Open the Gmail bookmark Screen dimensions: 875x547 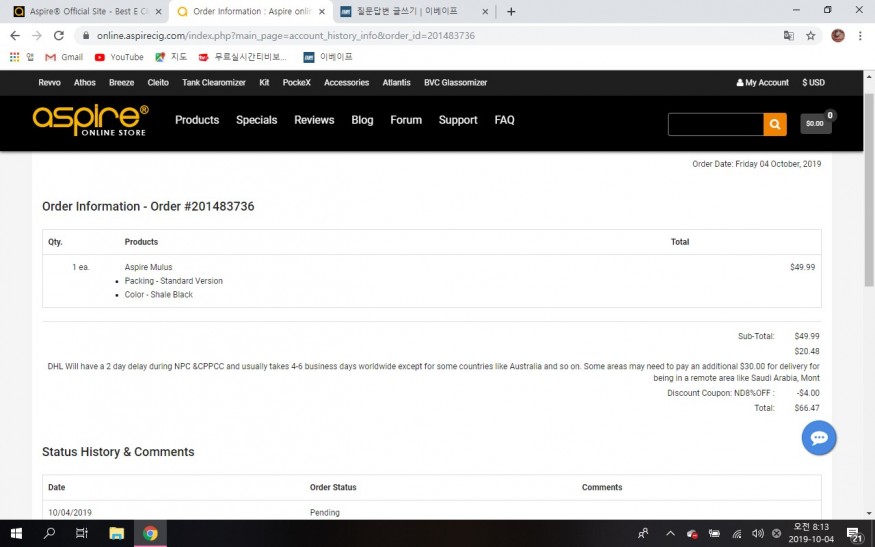pyautogui.click(x=64, y=57)
